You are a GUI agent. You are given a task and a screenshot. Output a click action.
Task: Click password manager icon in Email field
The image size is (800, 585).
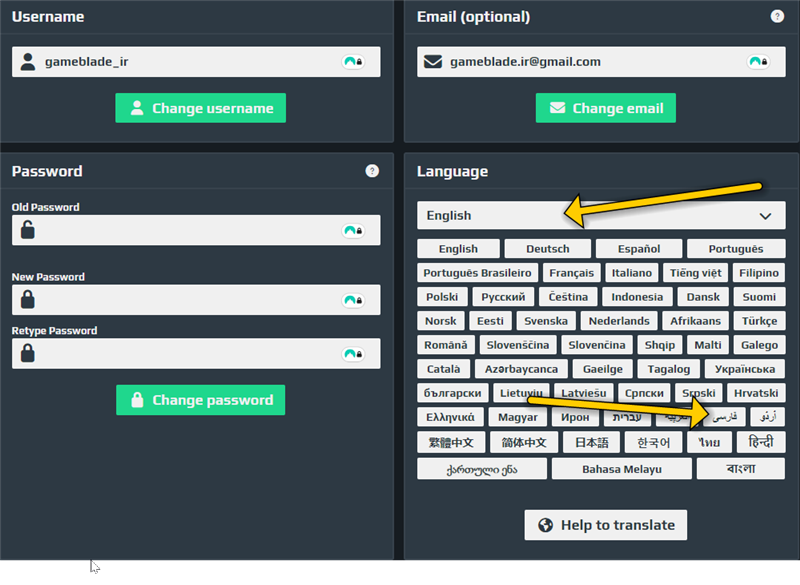(x=757, y=62)
